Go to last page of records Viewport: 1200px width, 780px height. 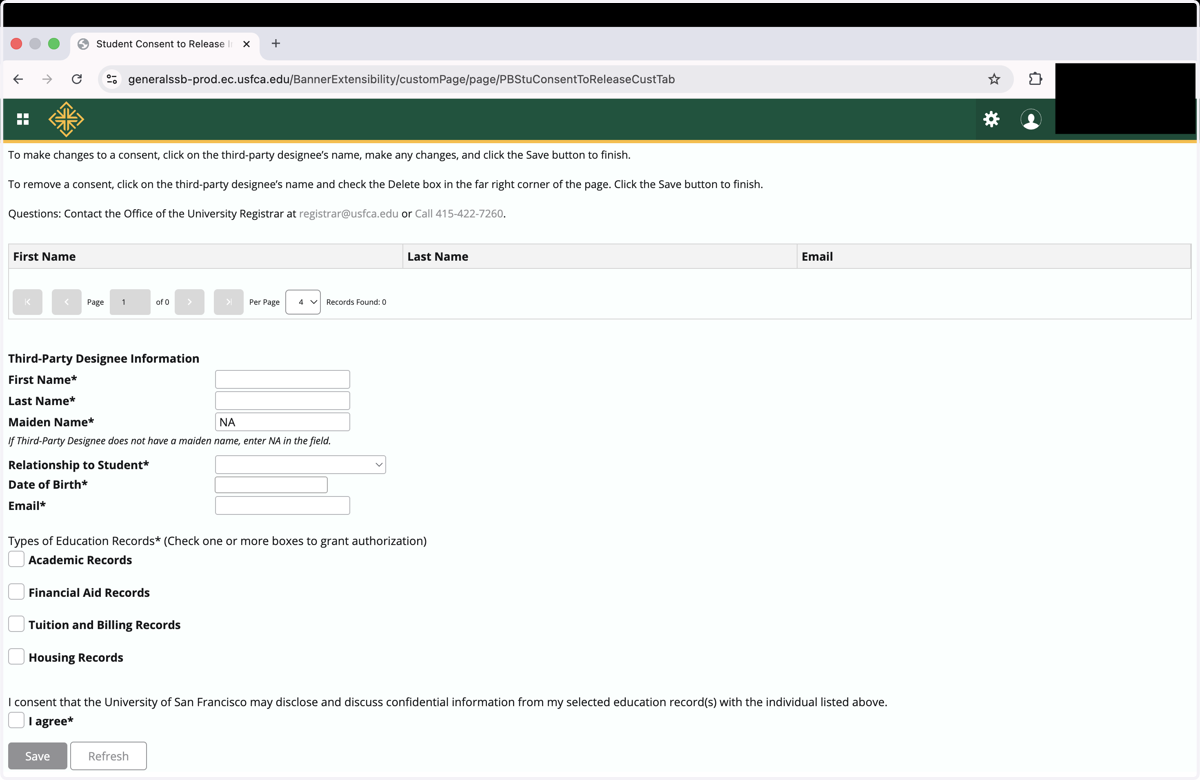point(228,302)
